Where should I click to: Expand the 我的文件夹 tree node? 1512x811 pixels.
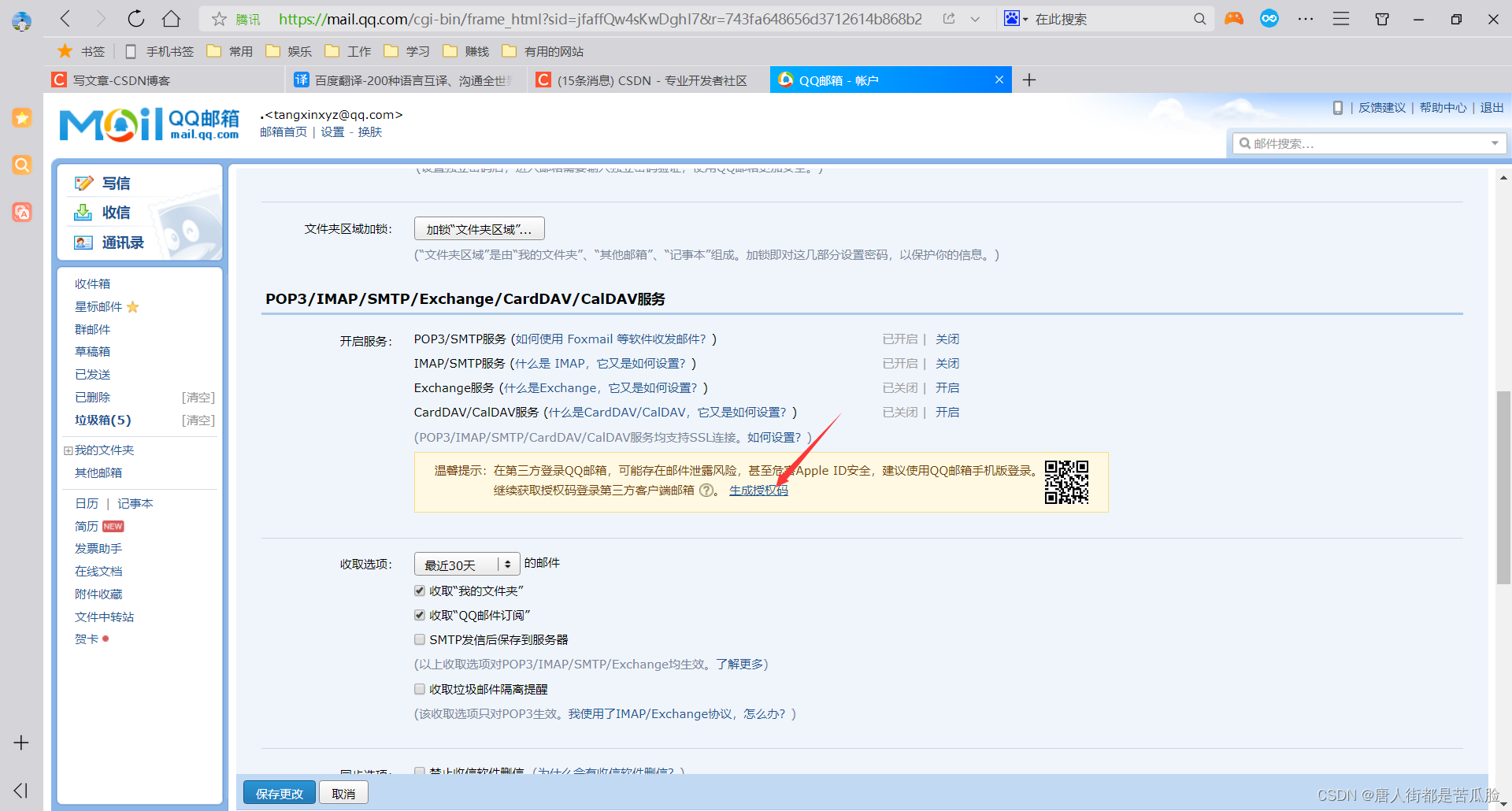pyautogui.click(x=68, y=450)
